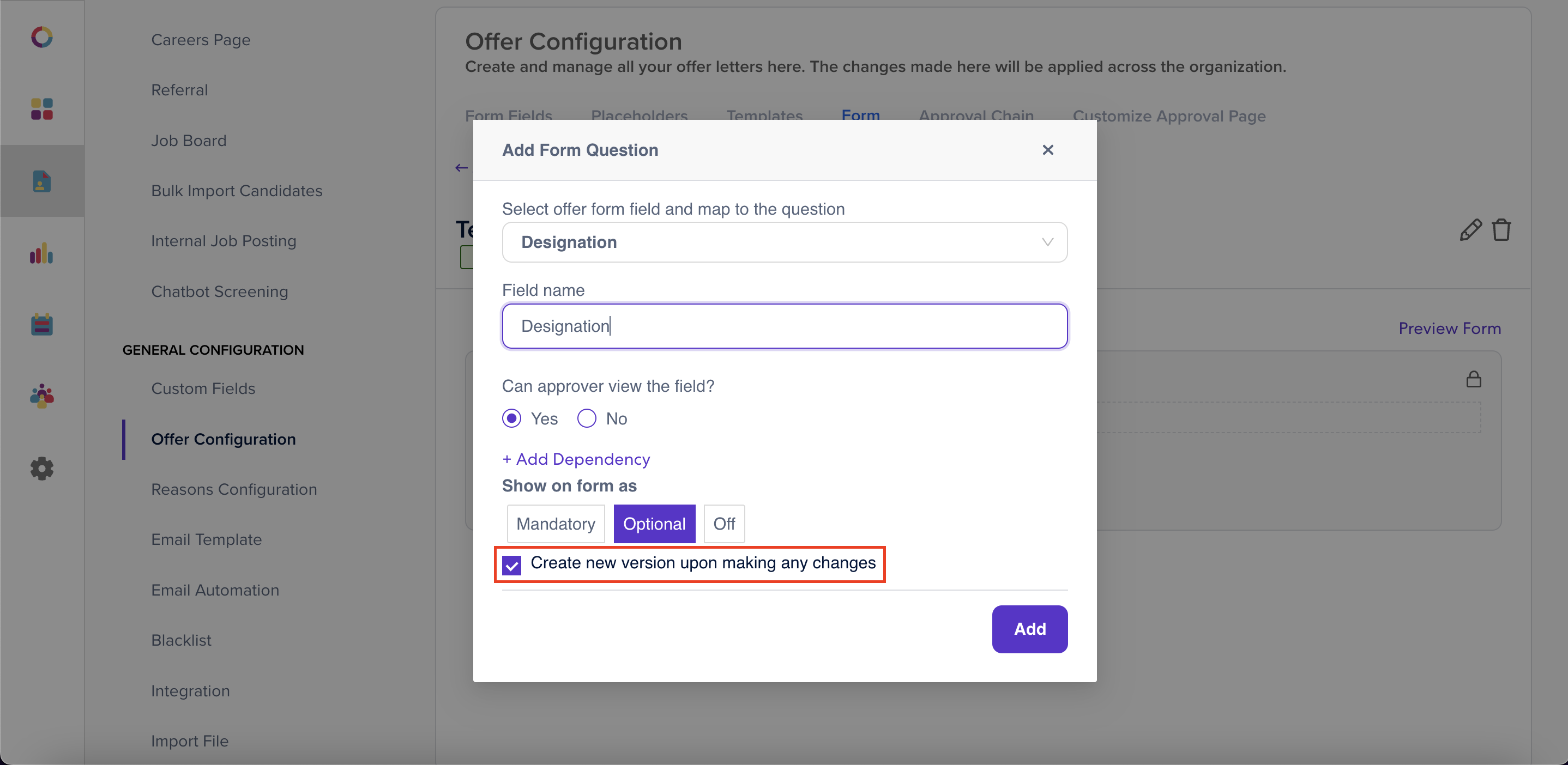Close the Add Form Question dialog
The image size is (1568, 765).
(x=1047, y=150)
